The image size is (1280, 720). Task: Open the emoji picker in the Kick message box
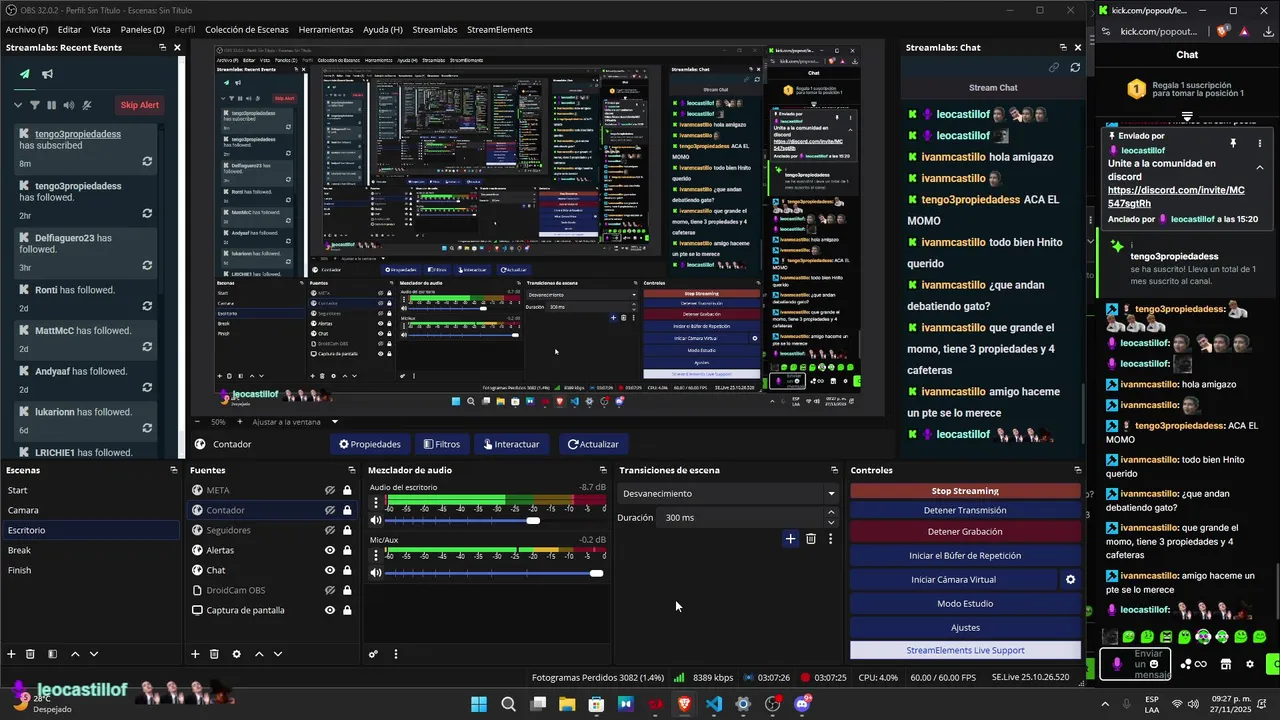pos(1154,664)
